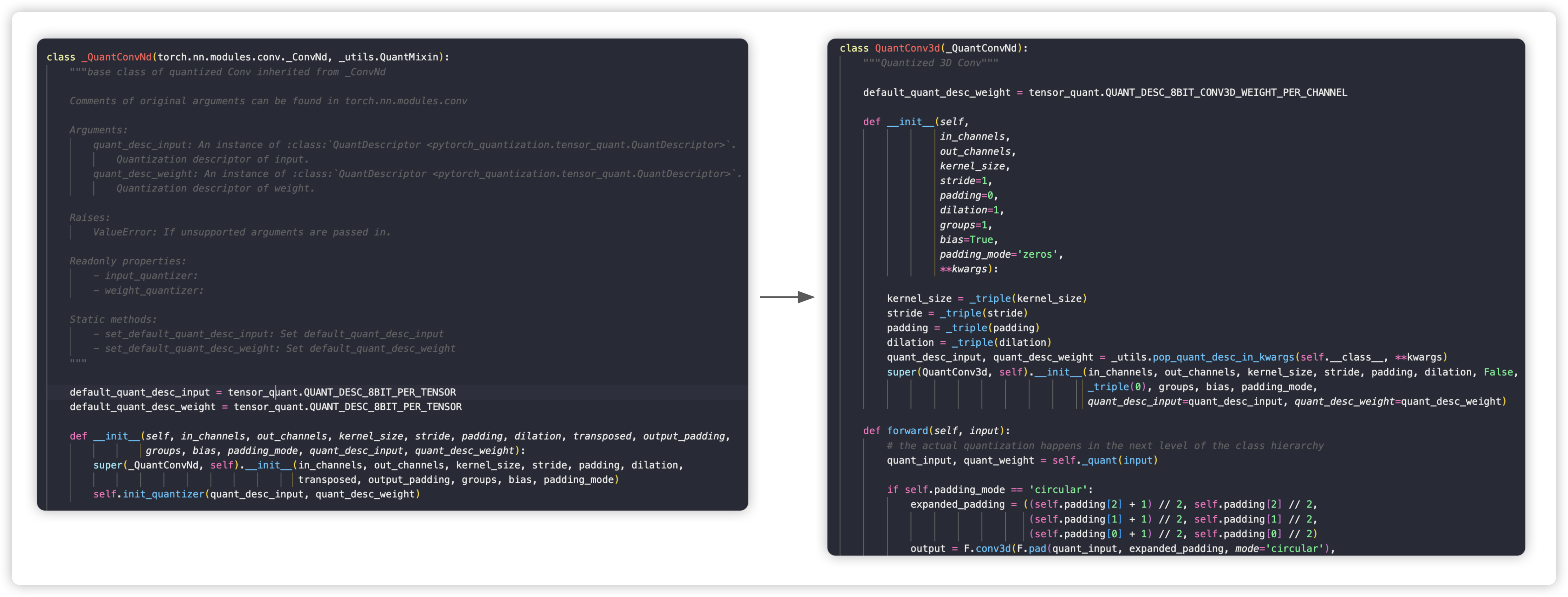Click 'in_channels,' parameter in right panel signature
1568x597 pixels.
coord(975,137)
